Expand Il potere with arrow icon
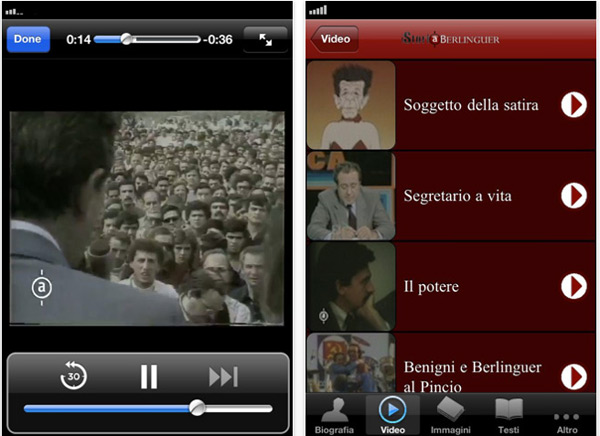Image resolution: width=600 pixels, height=436 pixels. click(x=574, y=286)
